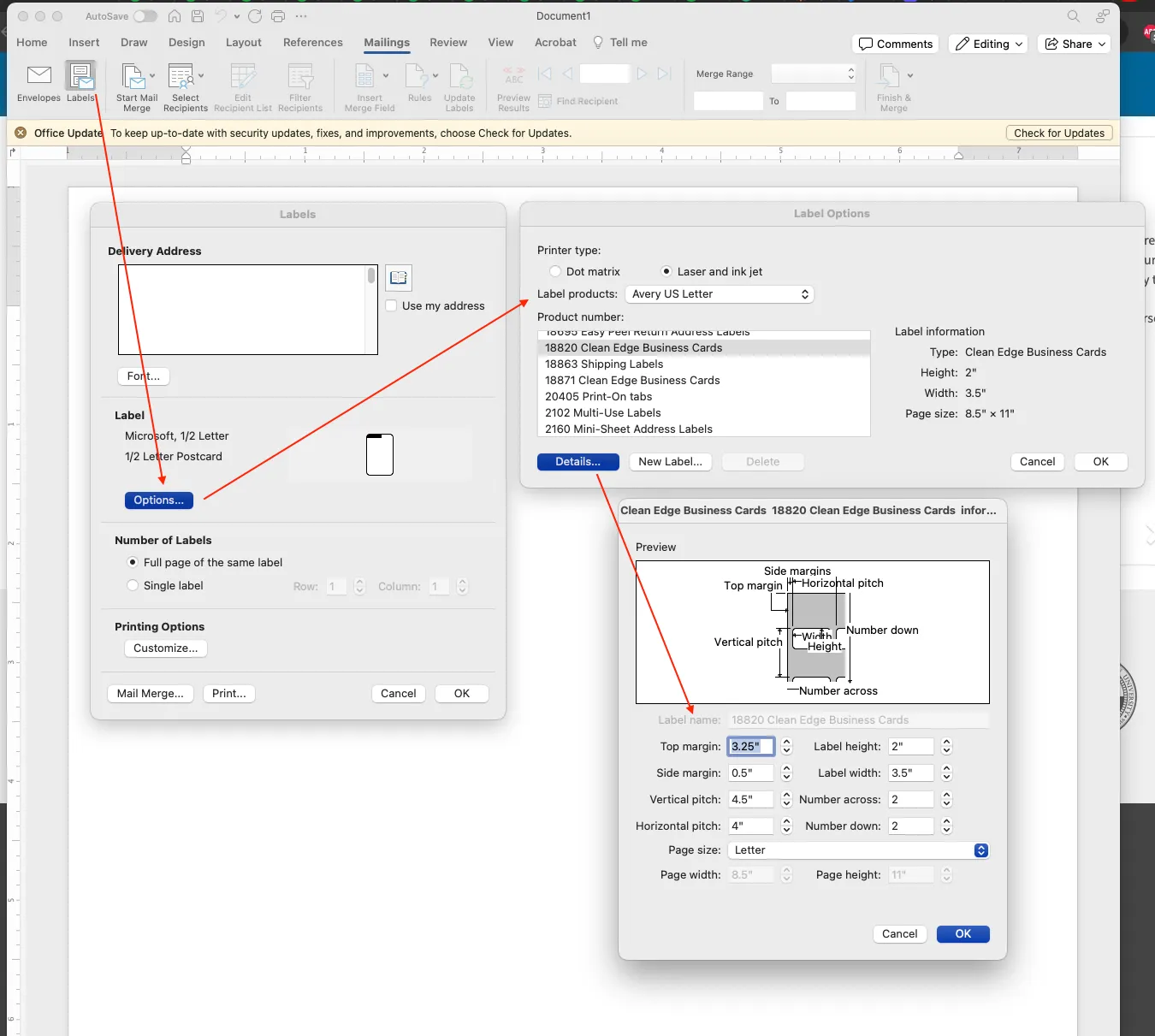This screenshot has height=1036, width=1155.
Task: Open address book icon beside Delivery Address
Action: [x=399, y=277]
